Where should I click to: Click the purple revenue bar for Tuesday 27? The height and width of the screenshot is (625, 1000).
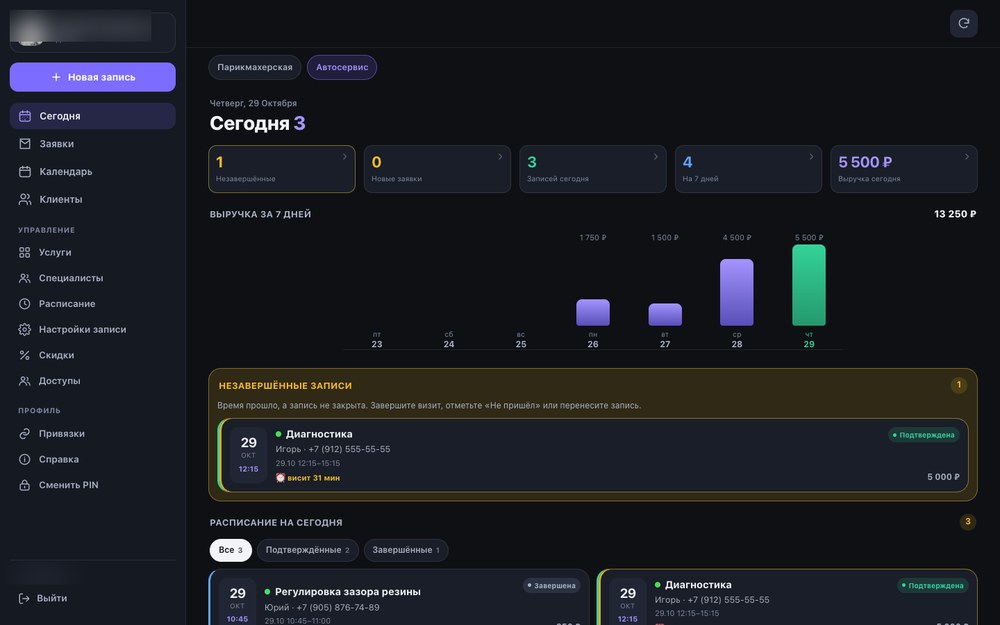(x=665, y=314)
